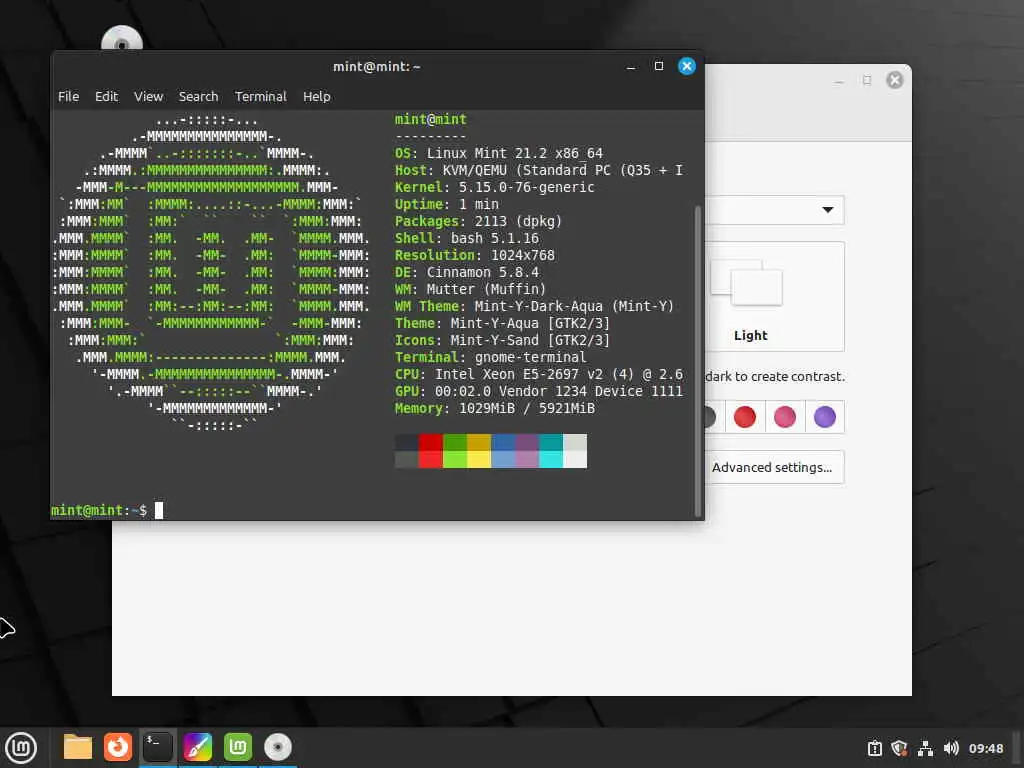The image size is (1024, 768).
Task: Click the Icons: Mint-Y-Sand line
Action: click(x=502, y=340)
